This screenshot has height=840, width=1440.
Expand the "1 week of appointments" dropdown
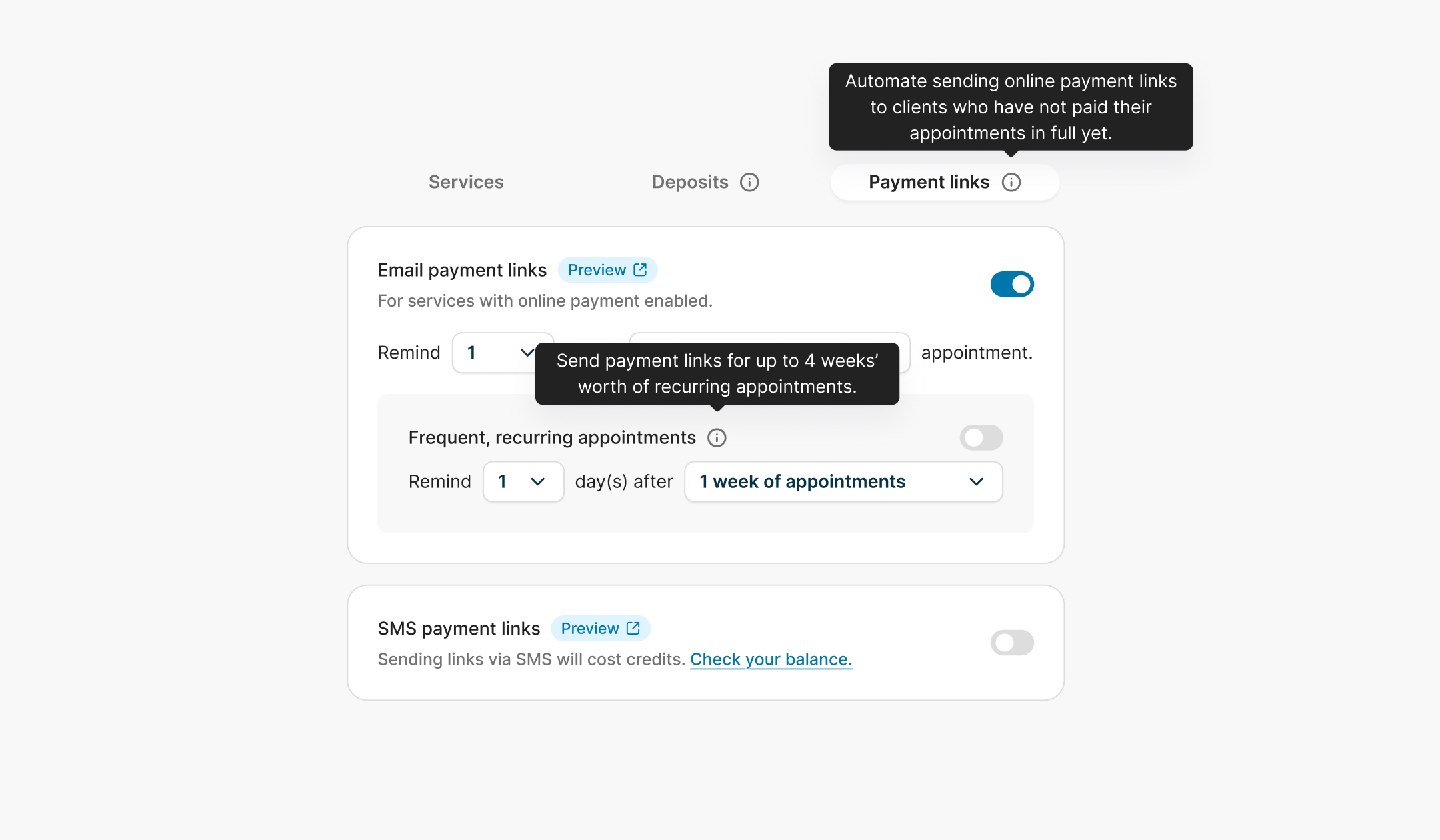843,482
